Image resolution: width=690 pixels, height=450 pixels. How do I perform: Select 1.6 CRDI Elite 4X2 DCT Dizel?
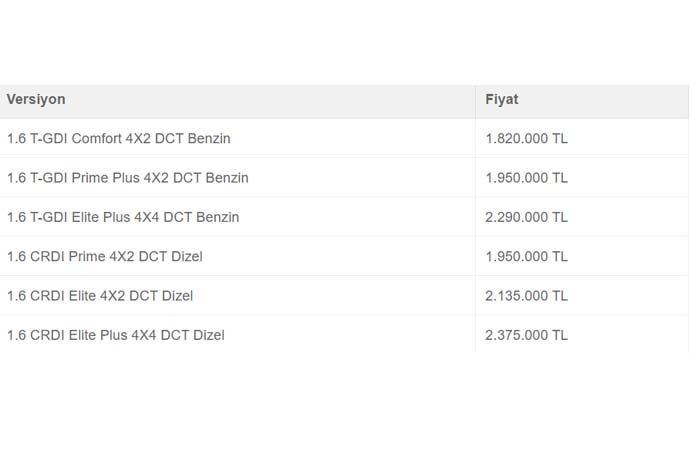pos(100,296)
